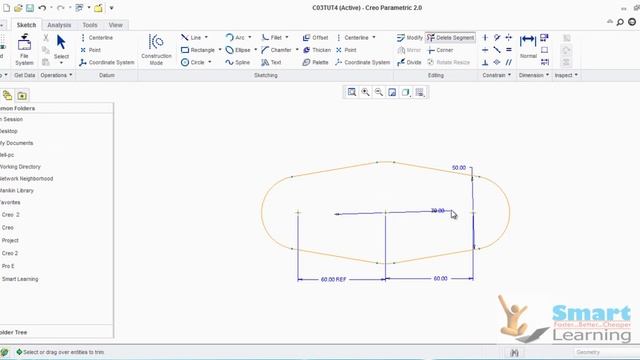Select the Arc tool
640x360 pixels.
pyautogui.click(x=235, y=38)
